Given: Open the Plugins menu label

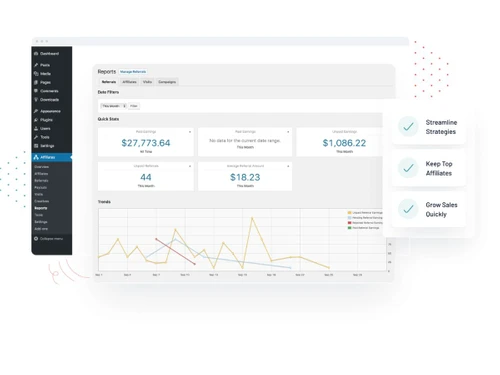Looking at the screenshot, I should coord(46,120).
